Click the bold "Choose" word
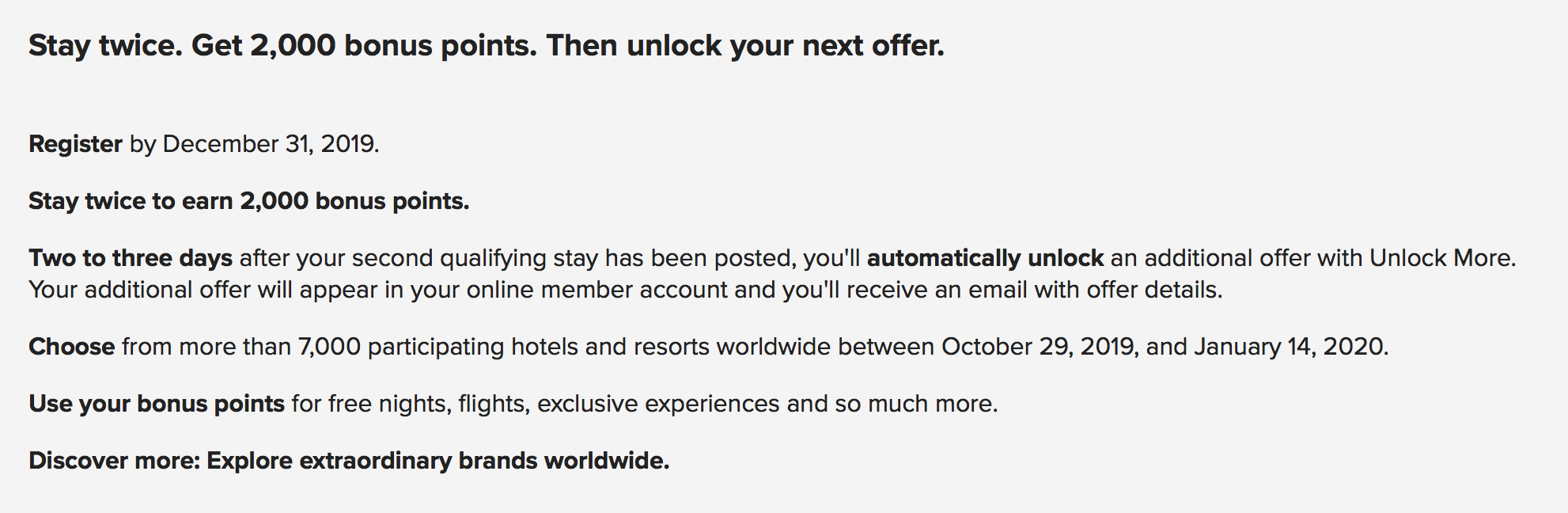 (x=72, y=347)
